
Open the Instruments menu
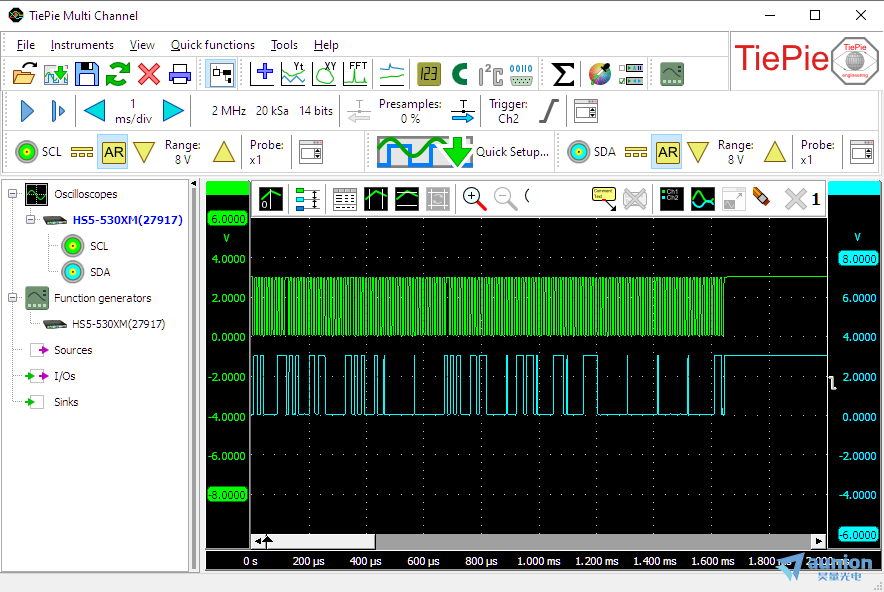point(82,45)
